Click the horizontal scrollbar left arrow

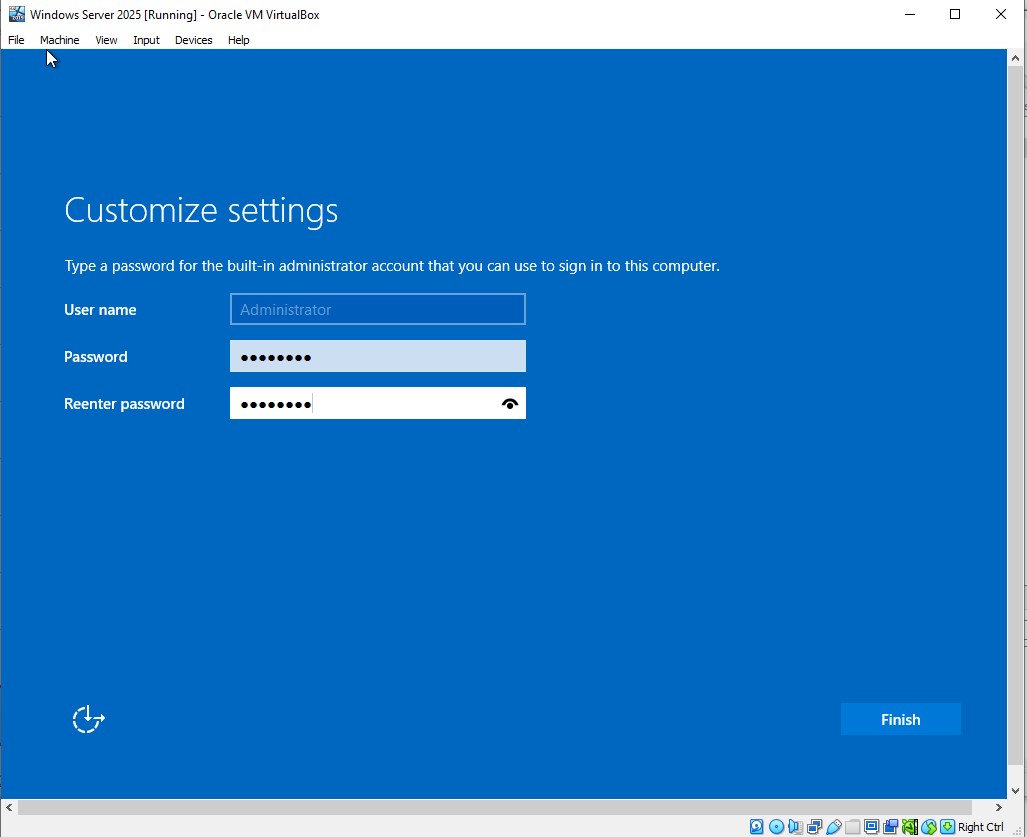[x=9, y=807]
